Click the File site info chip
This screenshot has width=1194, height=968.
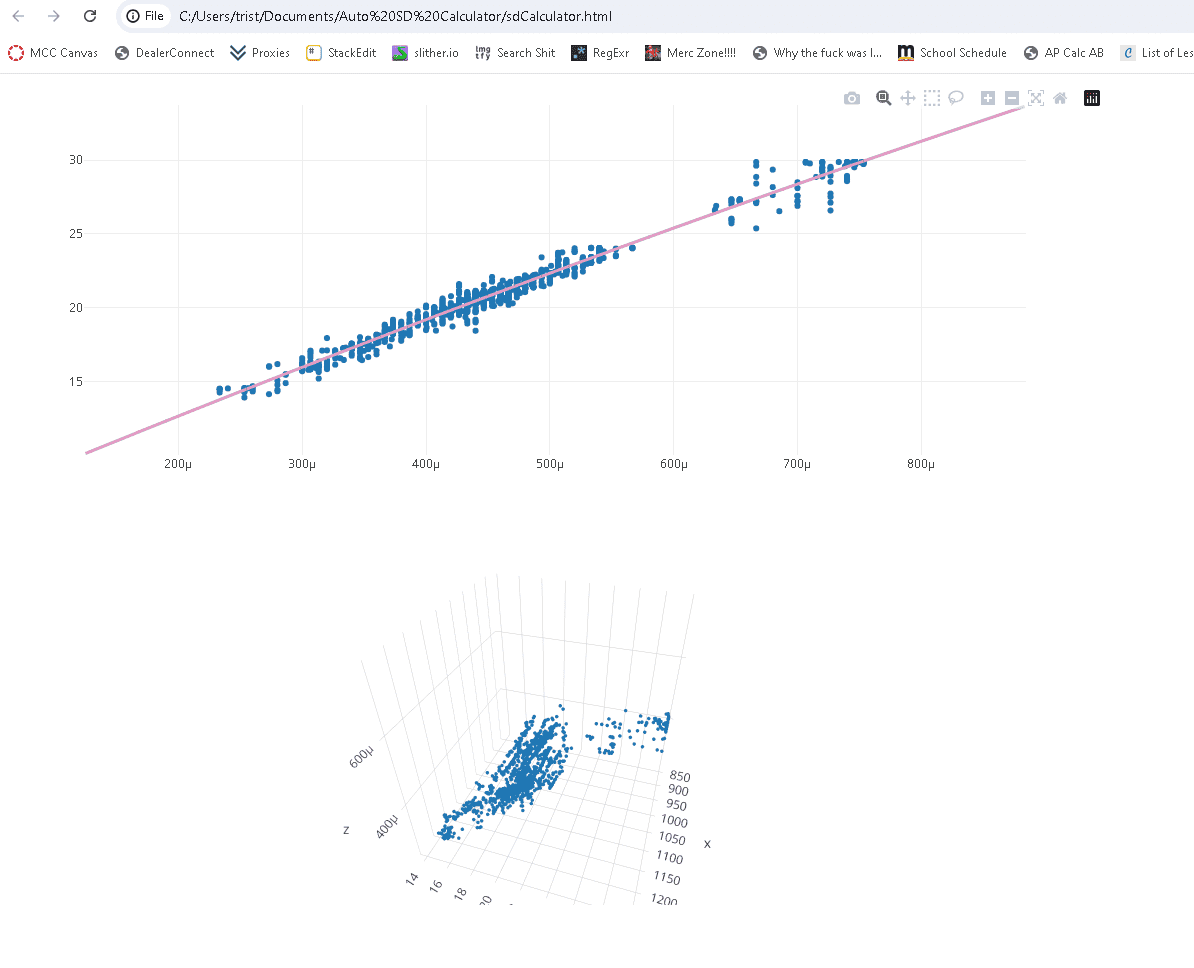[x=145, y=16]
